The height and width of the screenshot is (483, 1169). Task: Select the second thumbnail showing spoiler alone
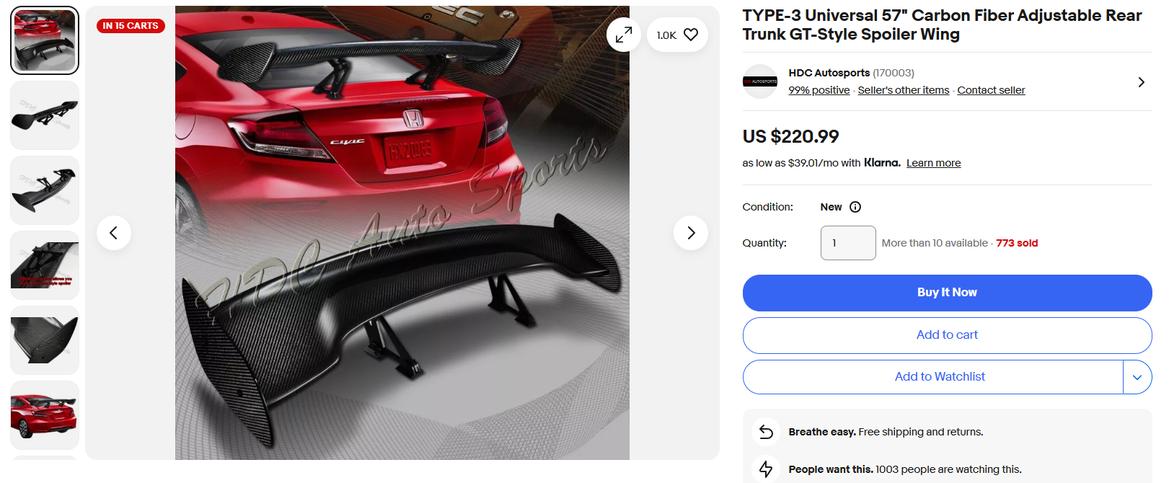45,116
